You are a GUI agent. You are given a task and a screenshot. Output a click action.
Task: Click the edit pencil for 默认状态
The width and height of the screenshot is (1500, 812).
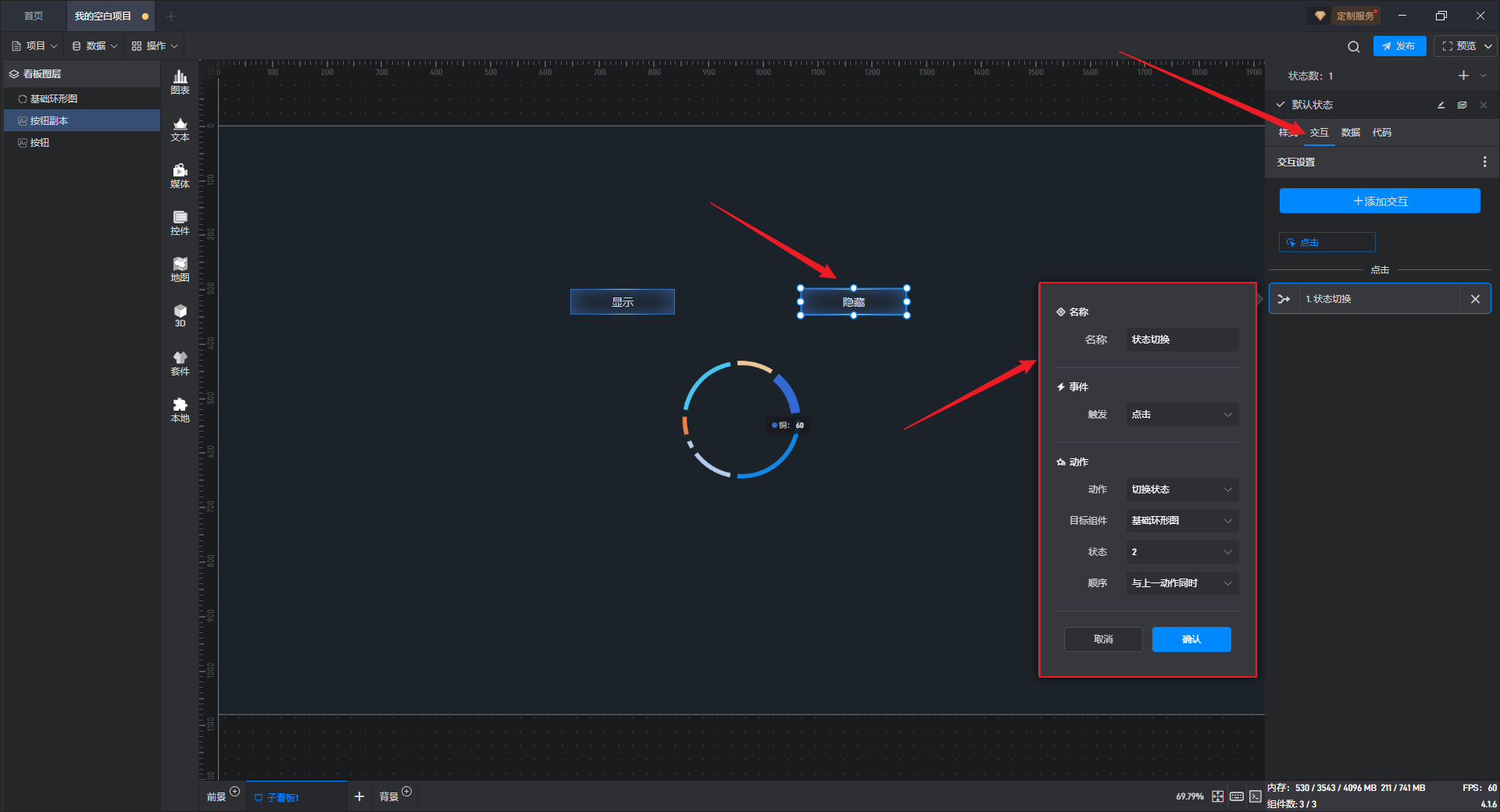pos(1441,105)
